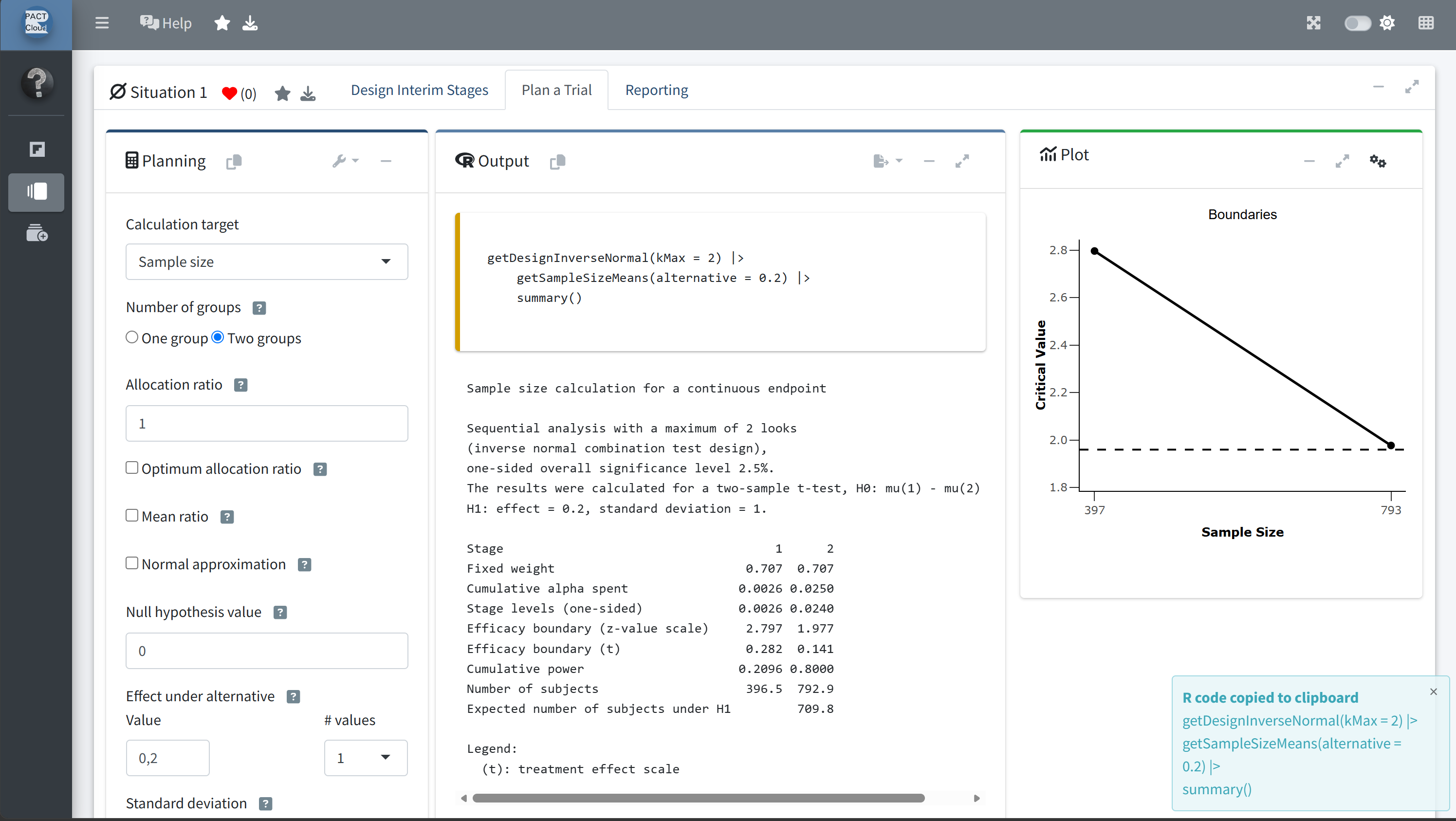Maximize the Situation 1 card

click(x=1412, y=87)
